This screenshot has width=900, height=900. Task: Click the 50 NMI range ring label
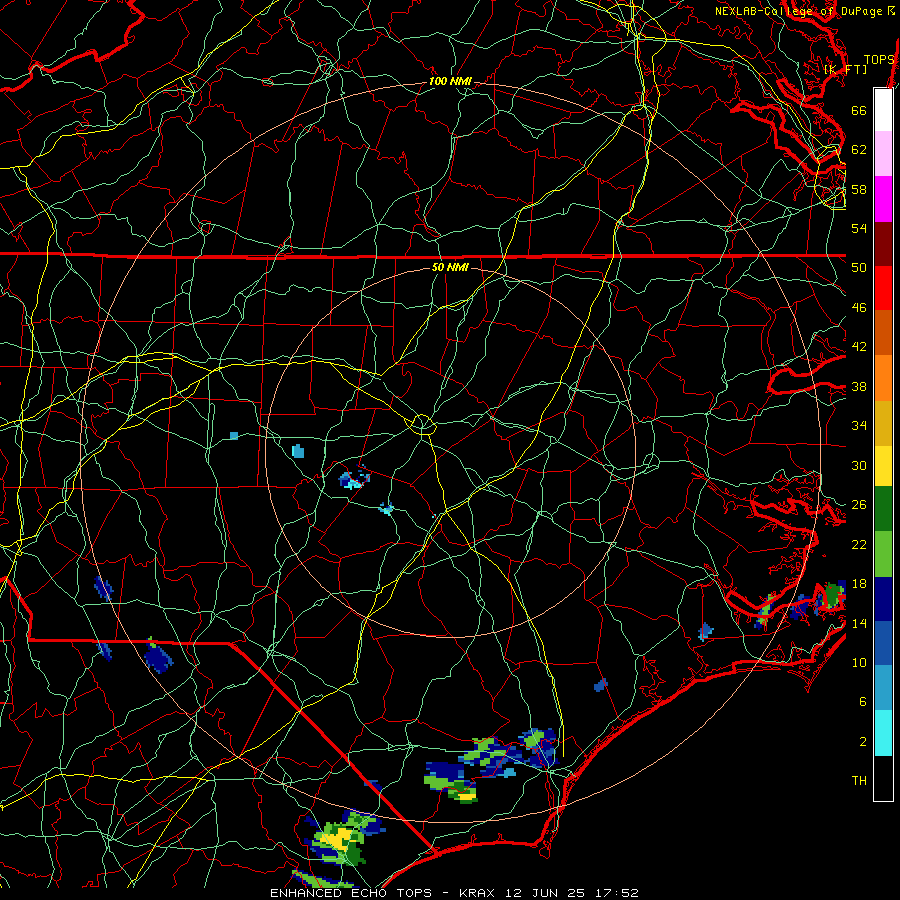pos(450,267)
